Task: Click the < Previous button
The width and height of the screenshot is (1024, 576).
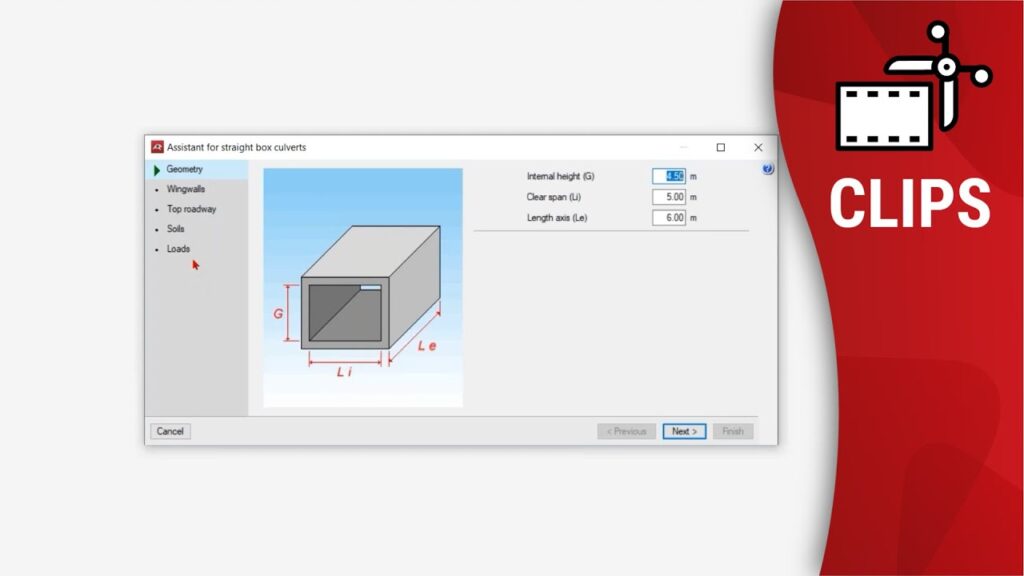Action: [x=626, y=431]
